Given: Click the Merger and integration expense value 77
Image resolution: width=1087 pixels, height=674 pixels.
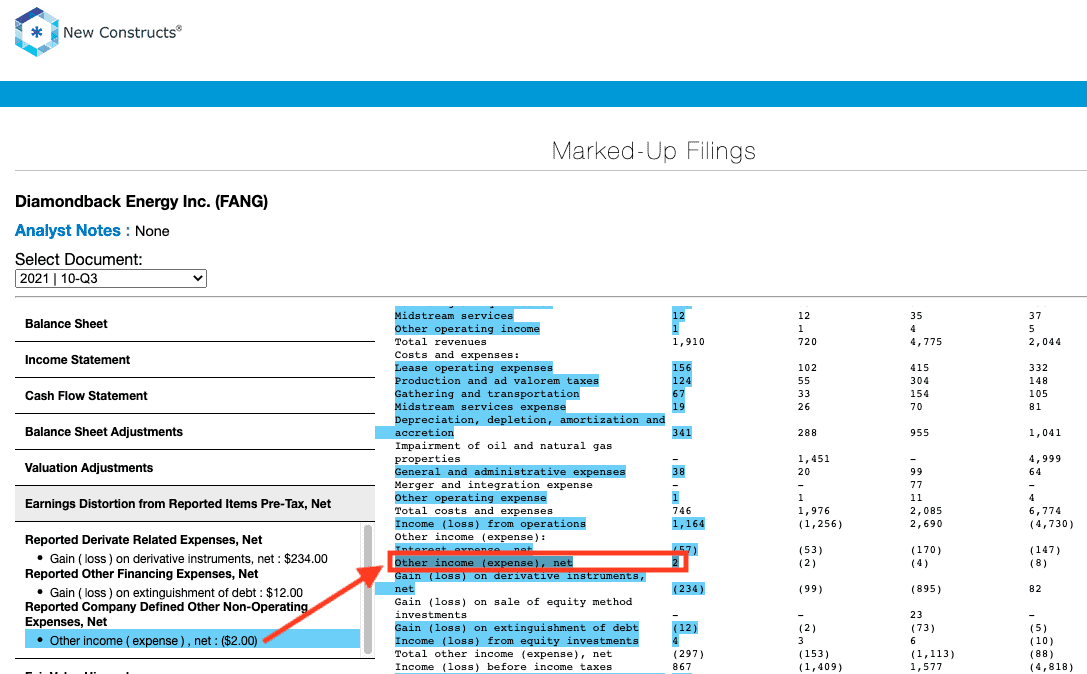Looking at the screenshot, I should [x=916, y=485].
